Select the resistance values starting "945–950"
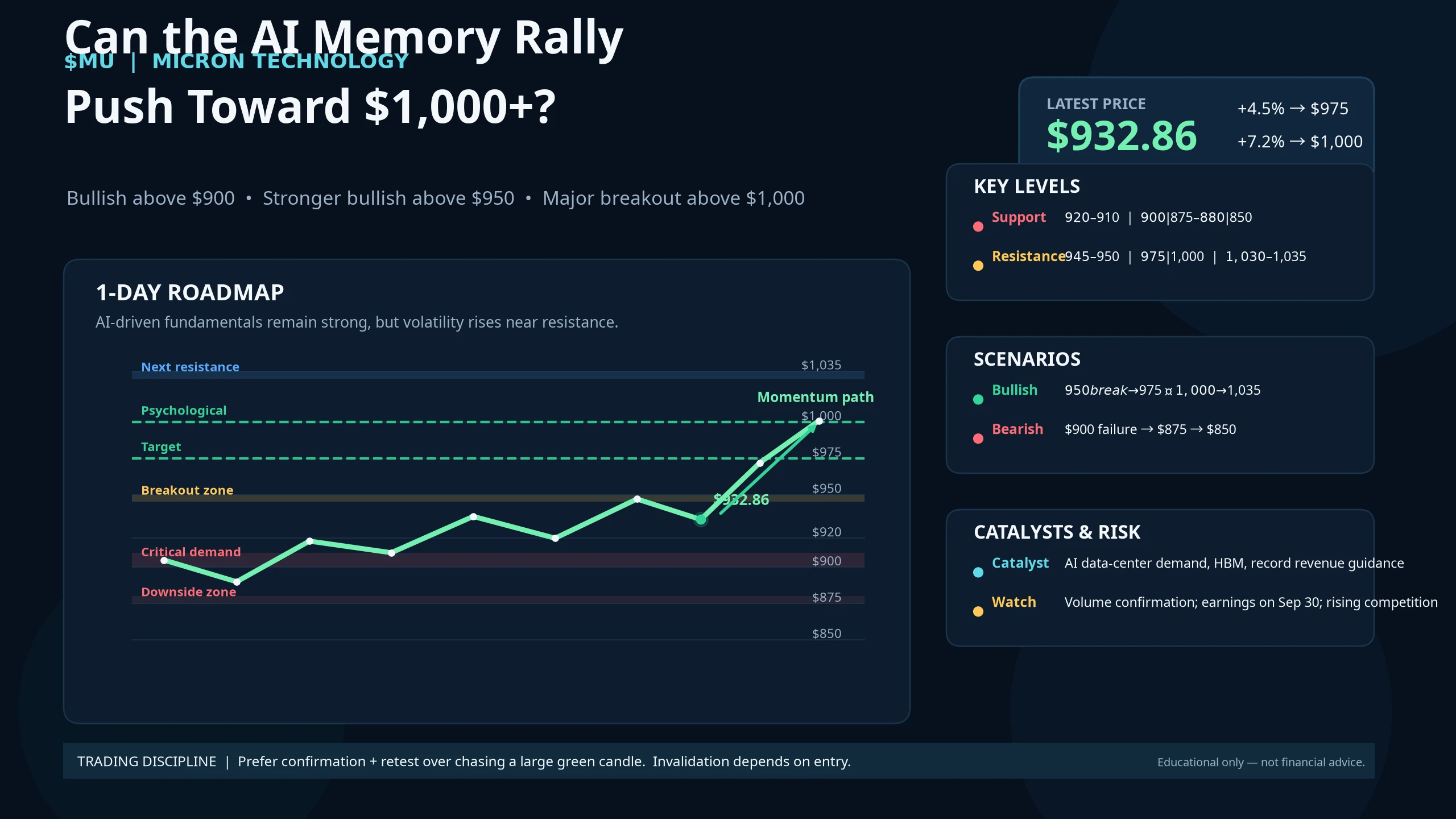 1185,257
